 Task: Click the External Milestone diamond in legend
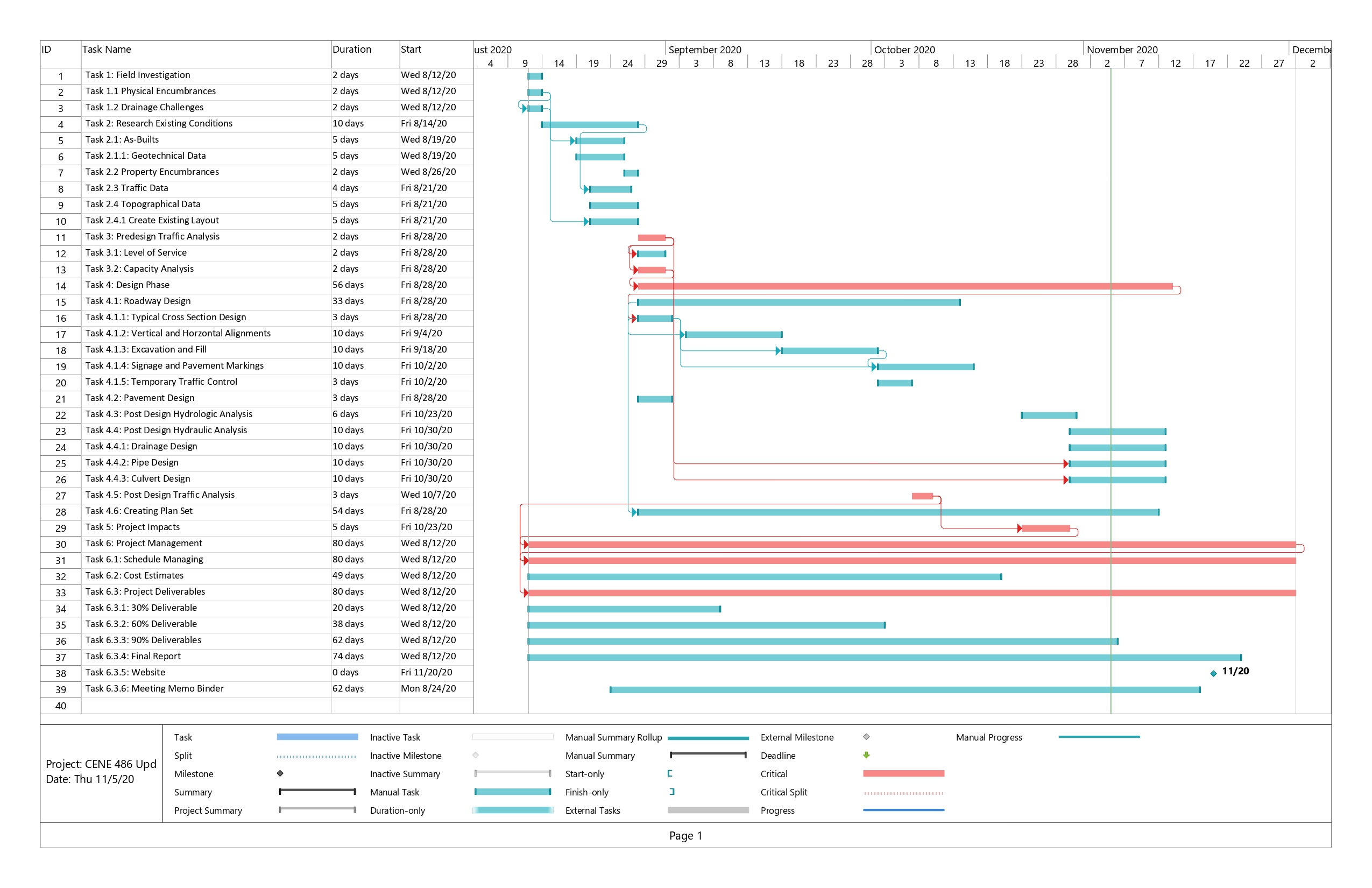pyautogui.click(x=866, y=736)
